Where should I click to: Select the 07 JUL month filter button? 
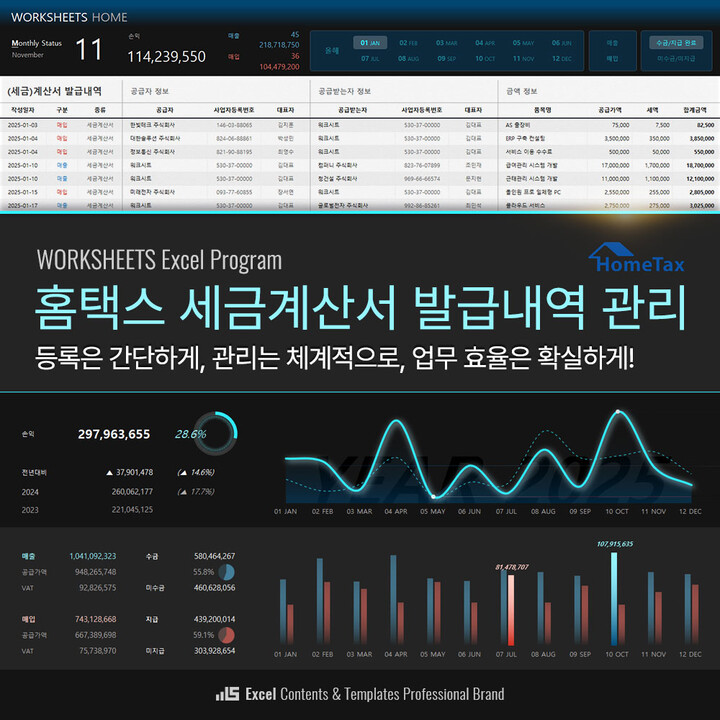point(370,58)
